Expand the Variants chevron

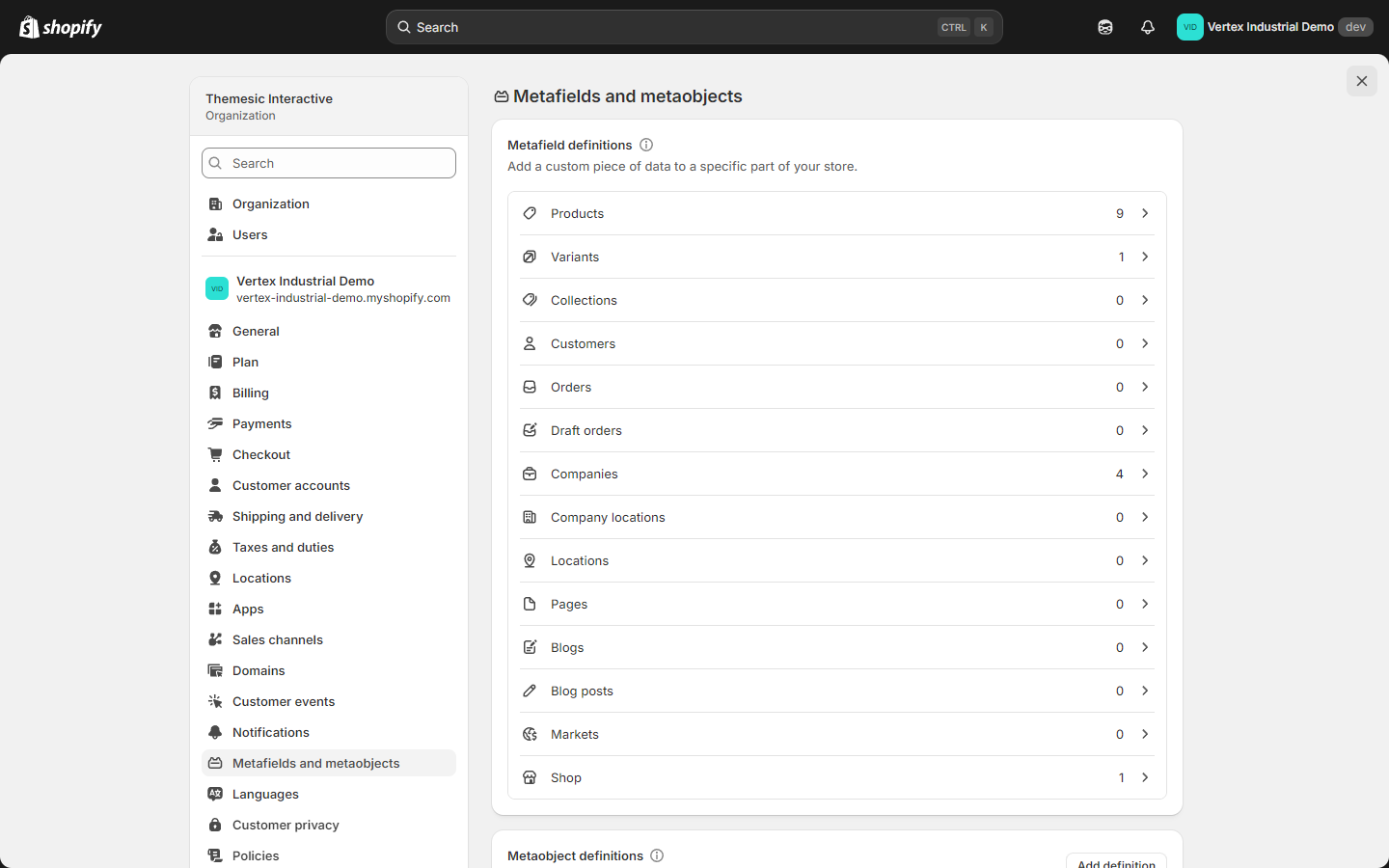(x=1145, y=257)
